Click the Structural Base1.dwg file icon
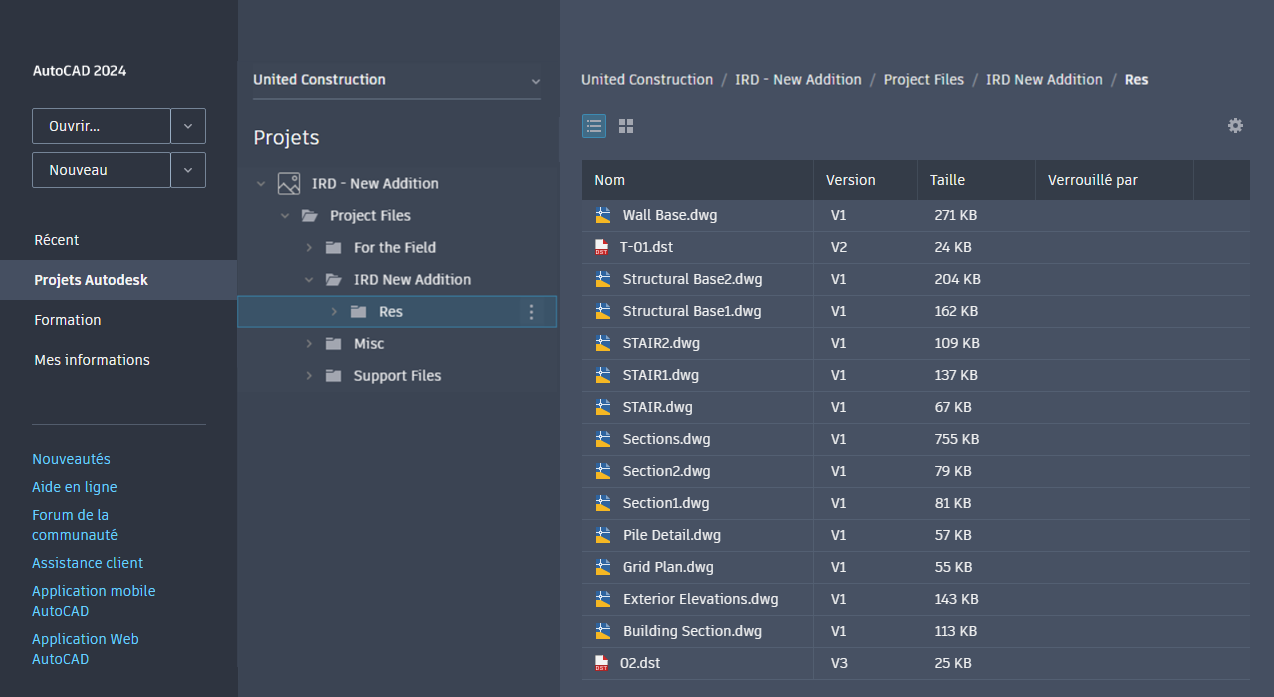The width and height of the screenshot is (1274, 697). pos(602,311)
